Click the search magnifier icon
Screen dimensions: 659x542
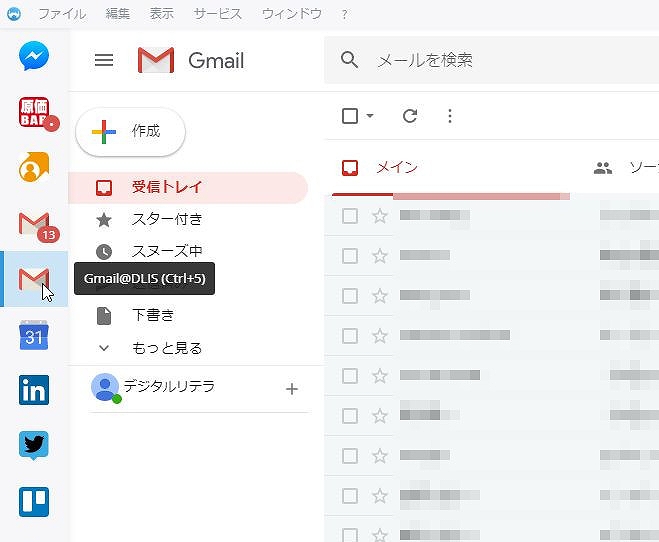(349, 60)
